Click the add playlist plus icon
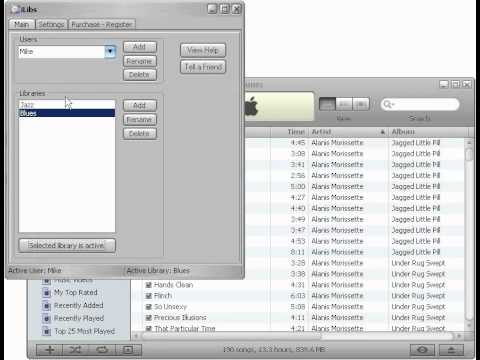This screenshot has width=480, height=360. [x=49, y=349]
